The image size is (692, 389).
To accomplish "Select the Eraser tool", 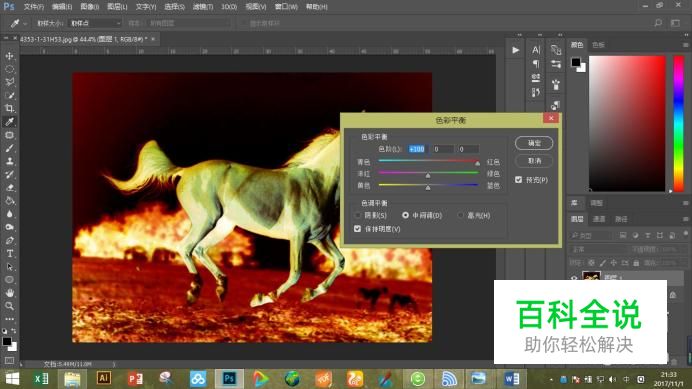I will pos(9,188).
